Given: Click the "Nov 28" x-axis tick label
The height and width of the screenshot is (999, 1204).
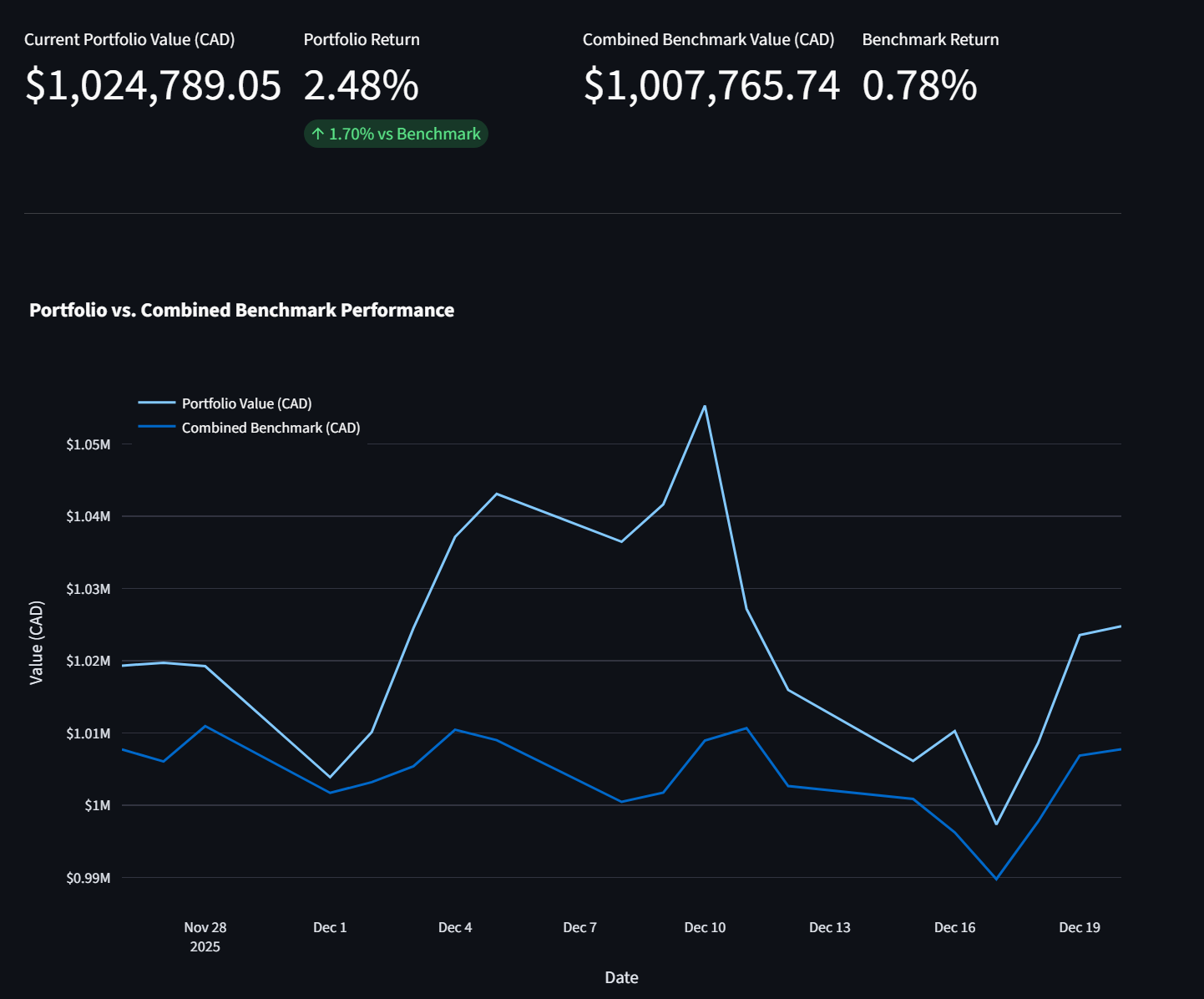Looking at the screenshot, I should click(205, 927).
